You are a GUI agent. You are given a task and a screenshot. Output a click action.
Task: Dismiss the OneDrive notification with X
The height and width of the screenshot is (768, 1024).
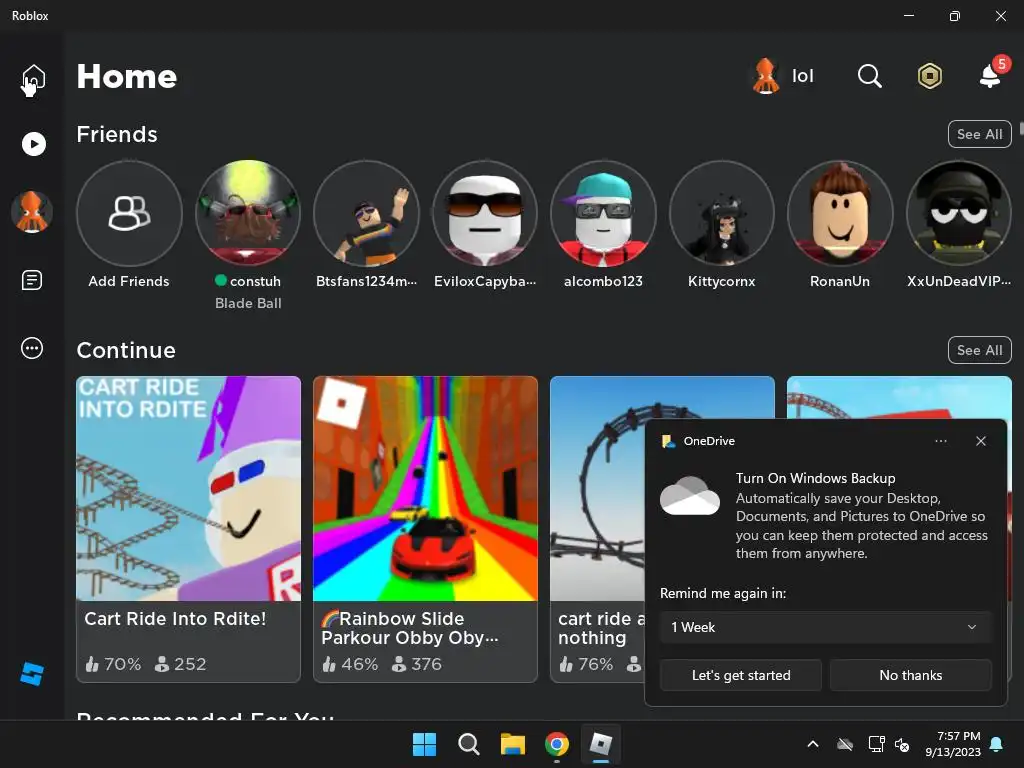click(981, 441)
